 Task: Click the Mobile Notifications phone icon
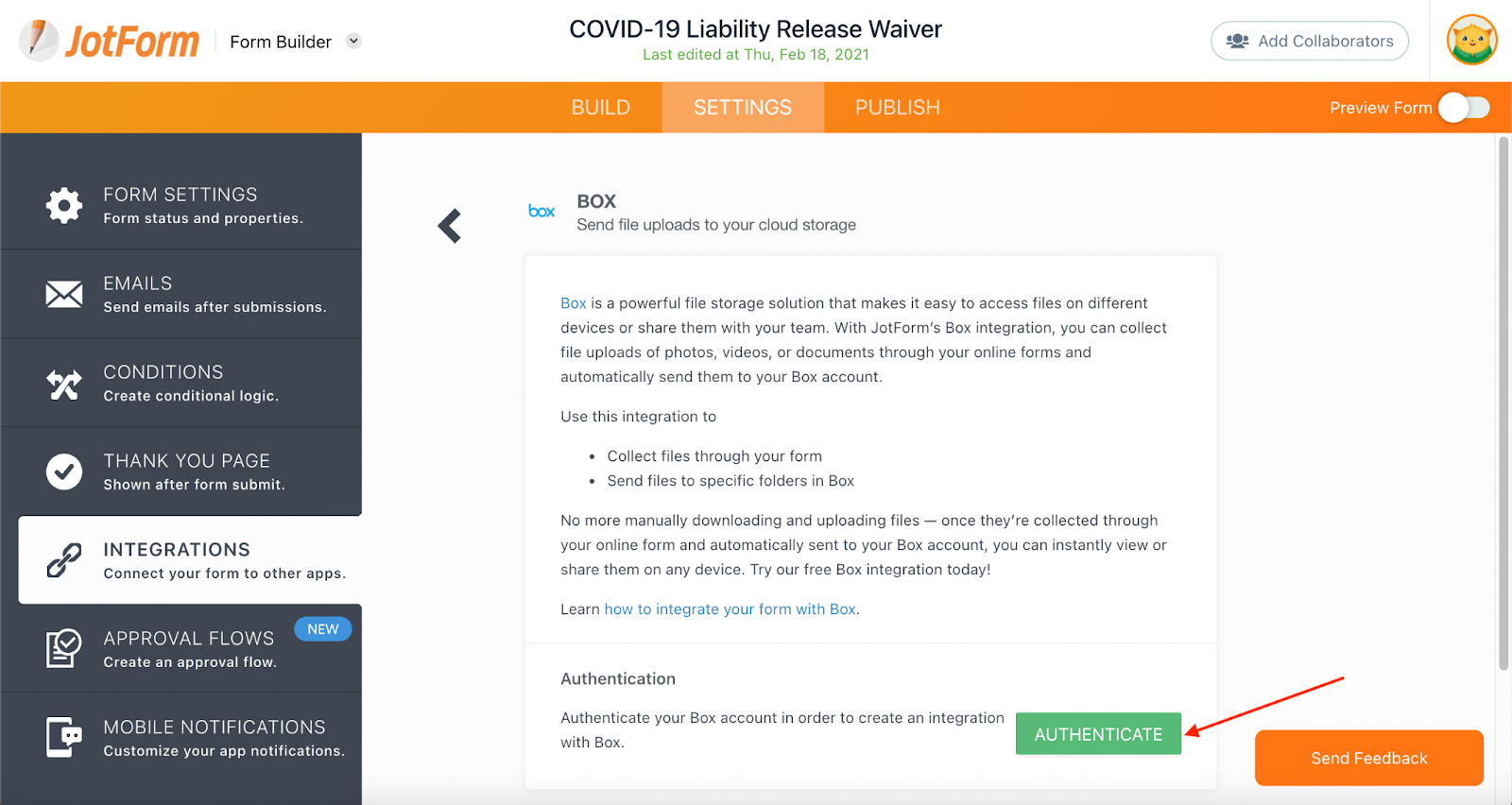pyautogui.click(x=64, y=737)
